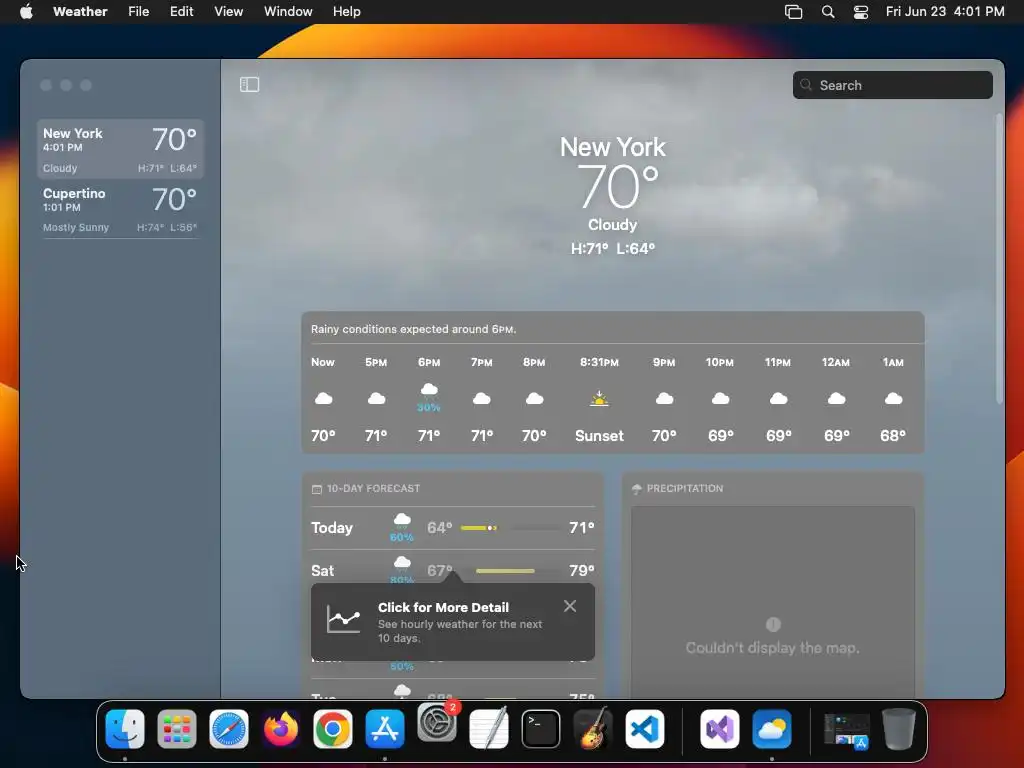
Task: Open TextEdit from the Dock
Action: click(488, 729)
